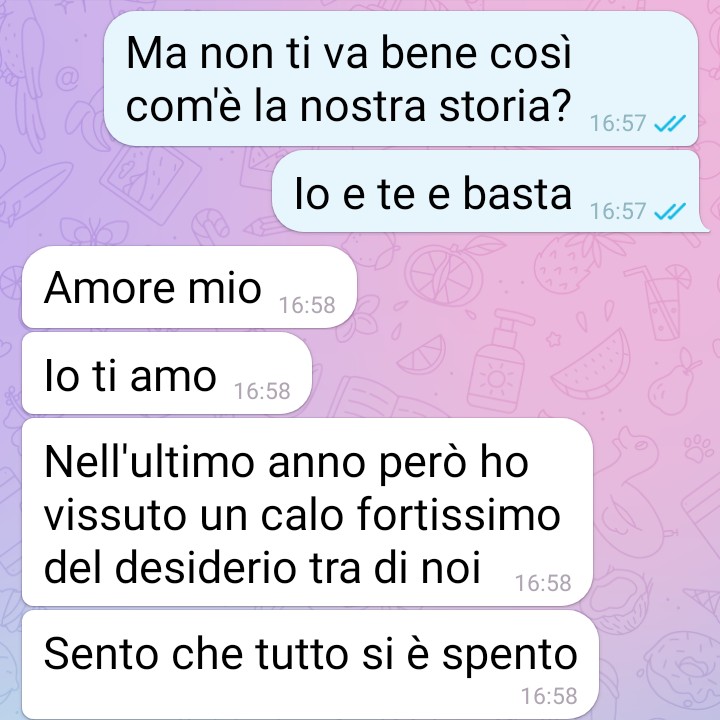This screenshot has width=720, height=720.
Task: Click 16:57 timestamp on 'la nostra storia?' message
Action: pyautogui.click(x=618, y=123)
